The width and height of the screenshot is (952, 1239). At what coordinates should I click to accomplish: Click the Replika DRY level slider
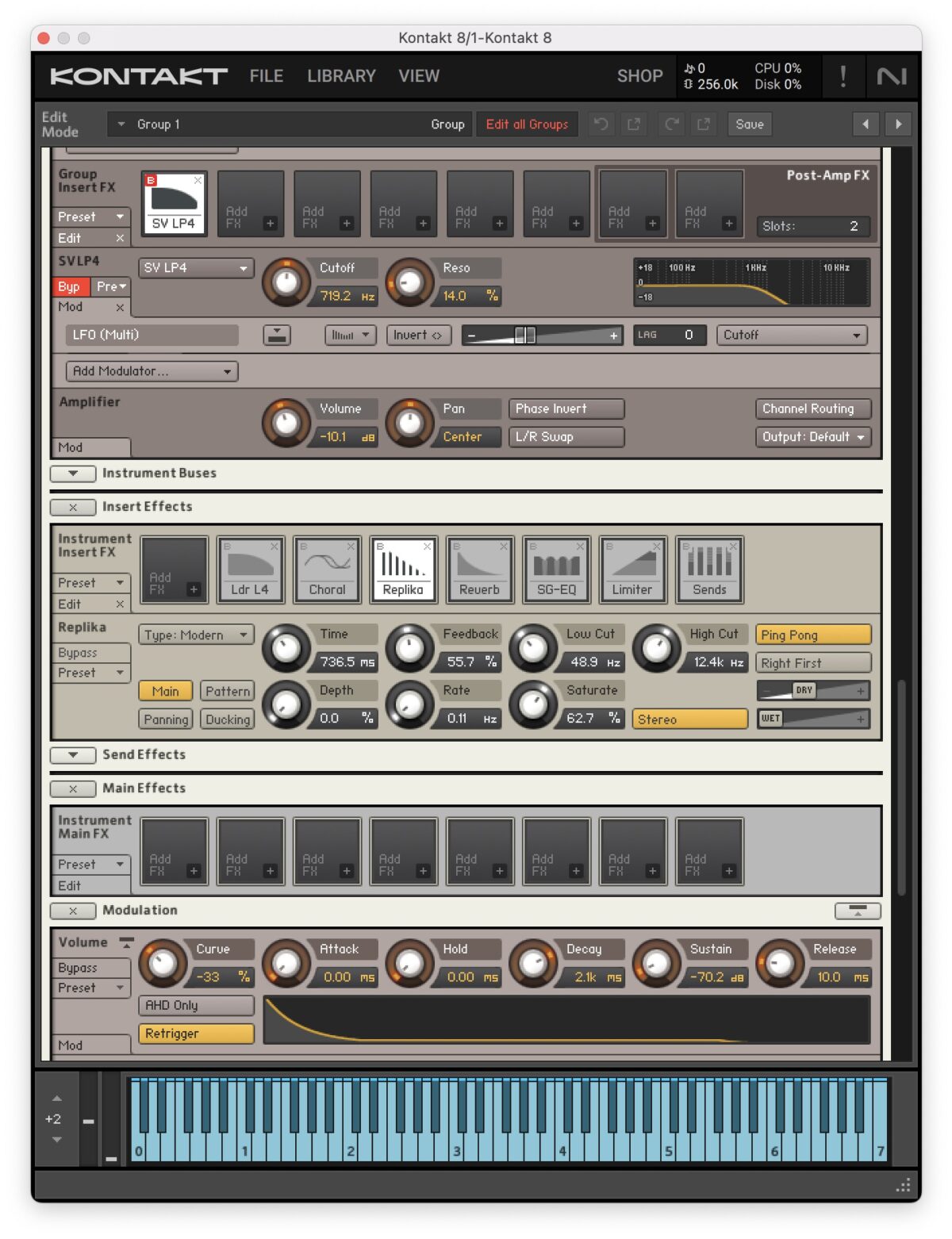pyautogui.click(x=813, y=691)
